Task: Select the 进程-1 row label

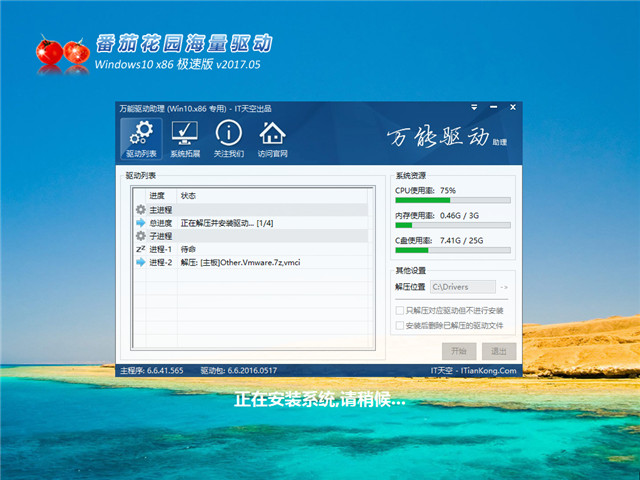Action: pos(160,249)
